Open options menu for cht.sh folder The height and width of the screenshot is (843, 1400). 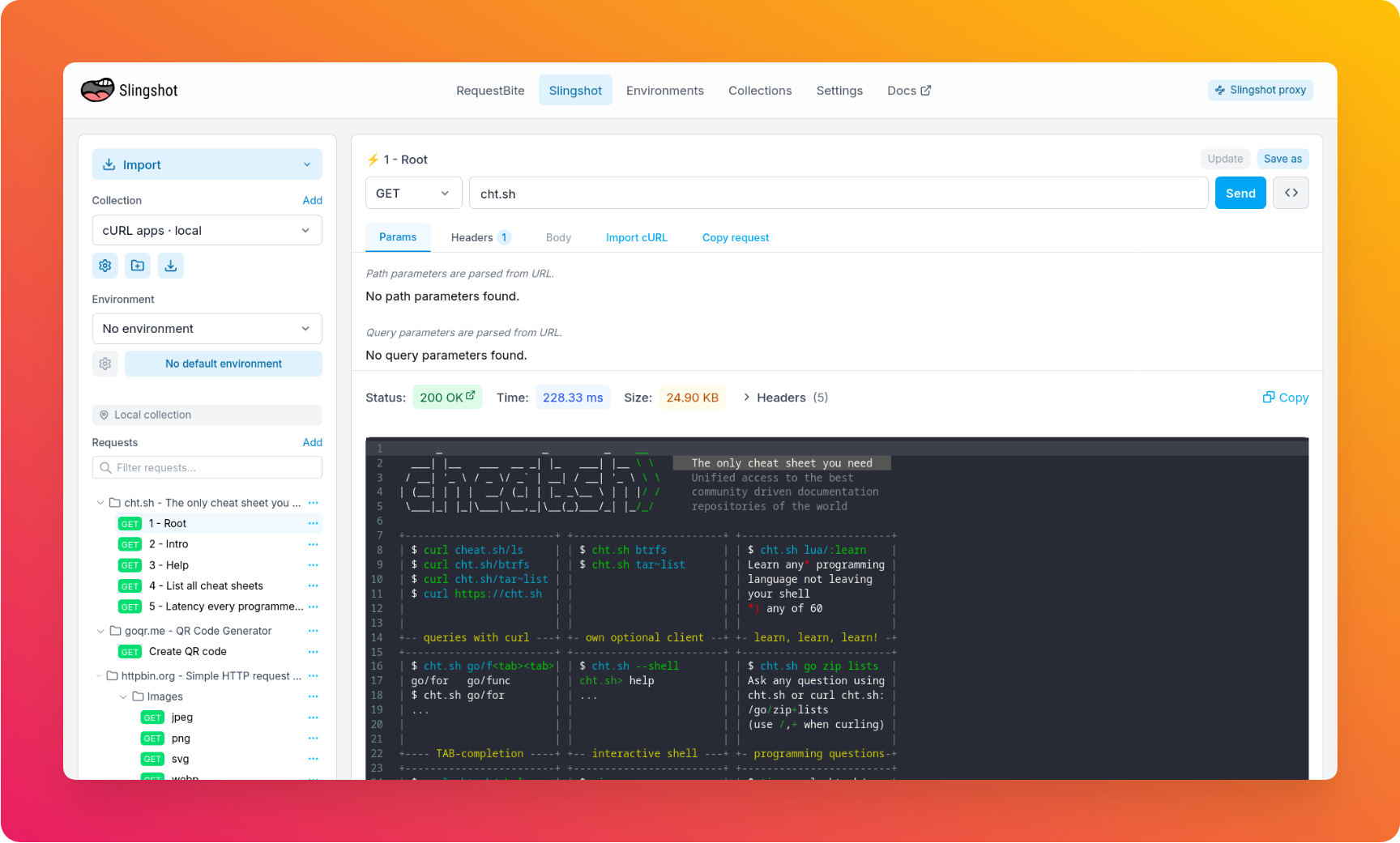[314, 503]
